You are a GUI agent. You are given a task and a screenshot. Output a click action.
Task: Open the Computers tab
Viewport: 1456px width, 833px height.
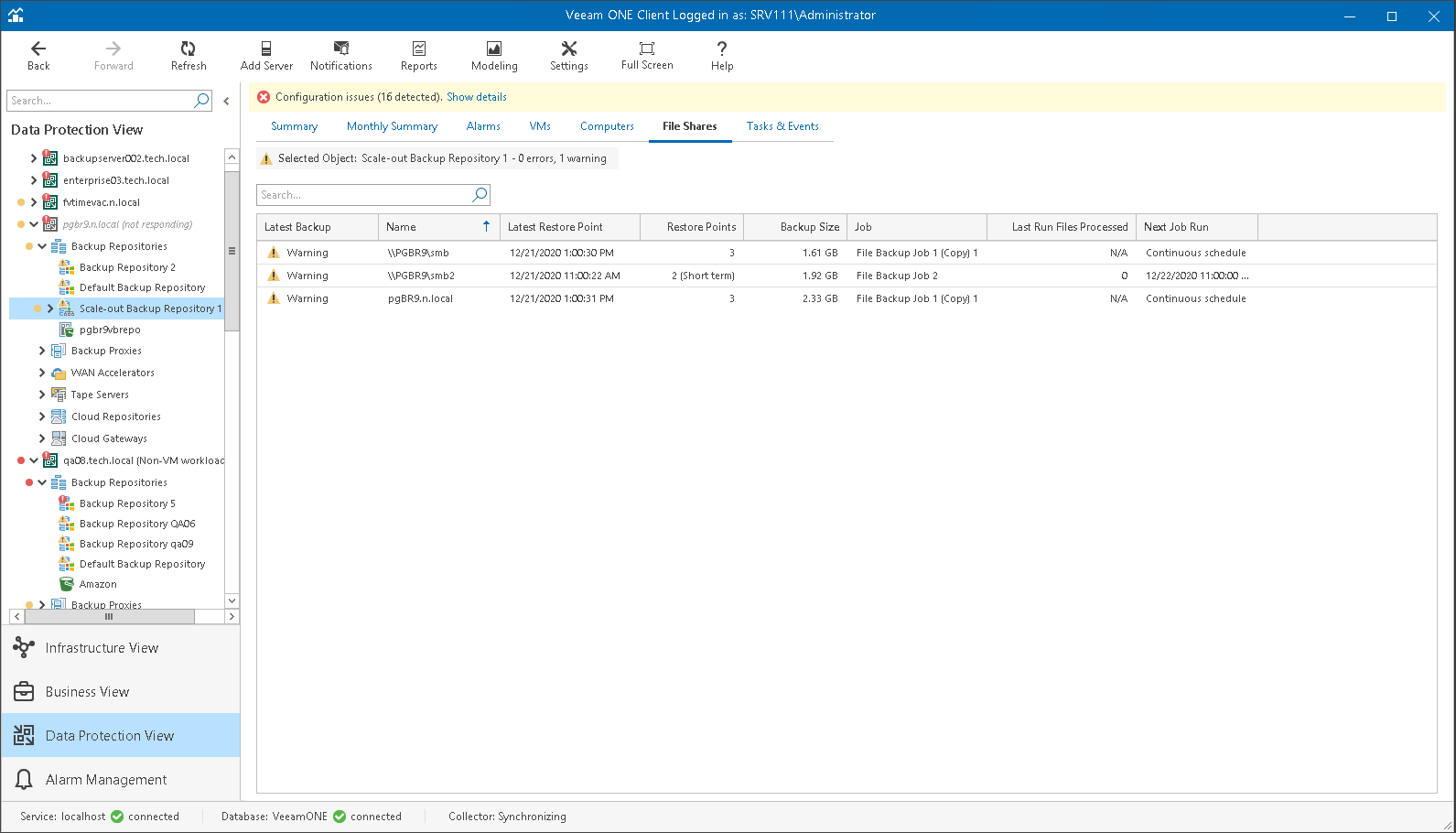coord(607,126)
